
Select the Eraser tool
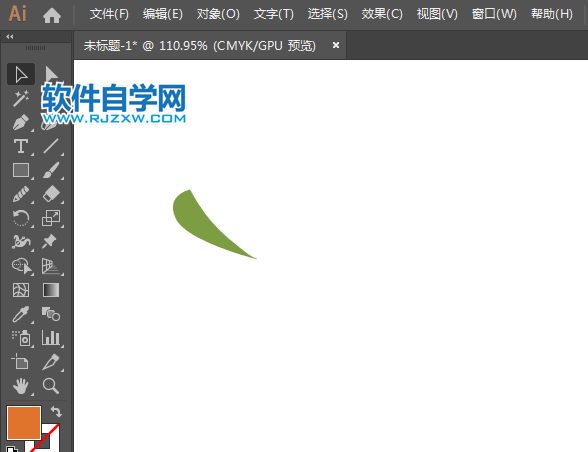pos(51,194)
